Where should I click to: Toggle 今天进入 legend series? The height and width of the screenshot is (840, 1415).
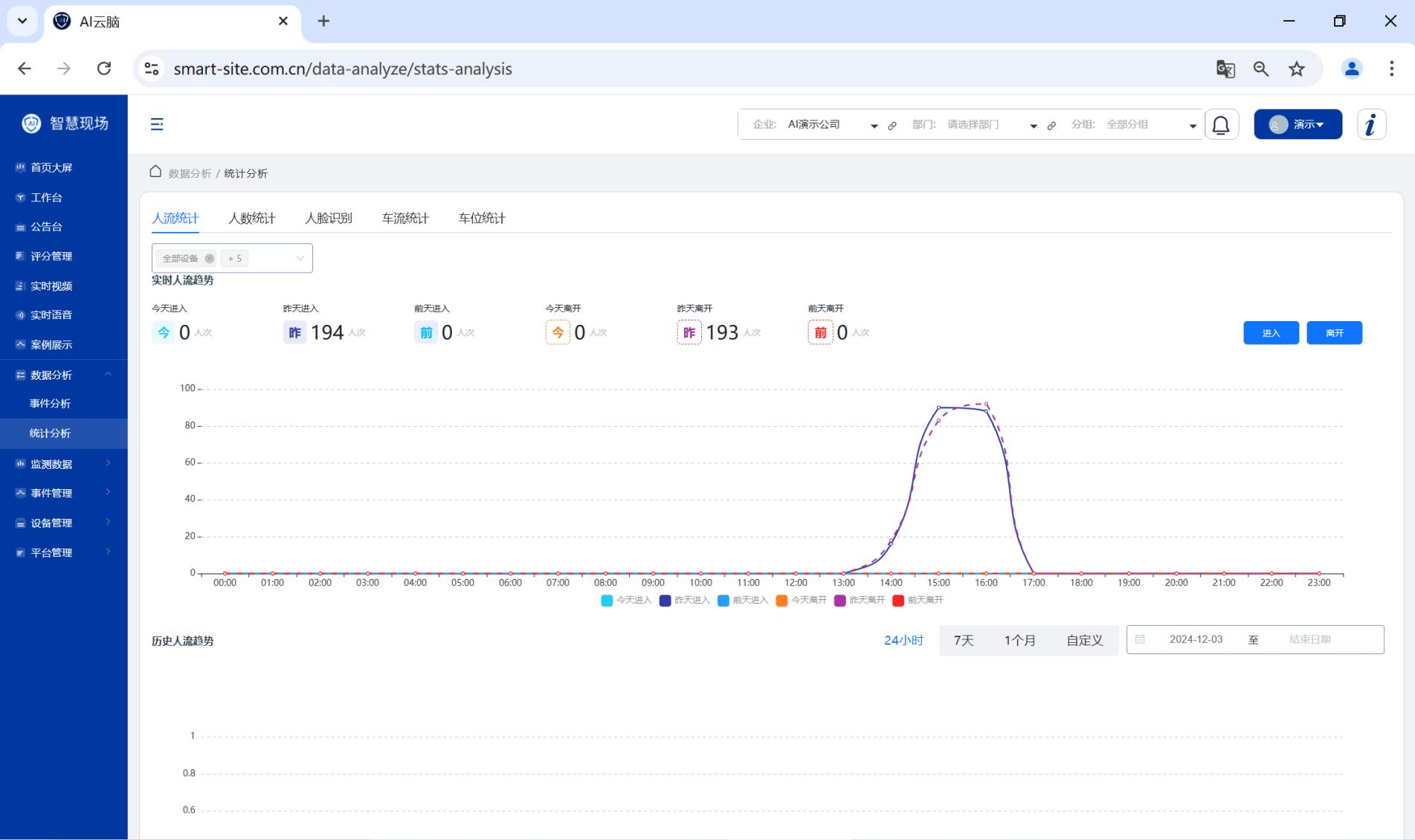click(x=626, y=601)
